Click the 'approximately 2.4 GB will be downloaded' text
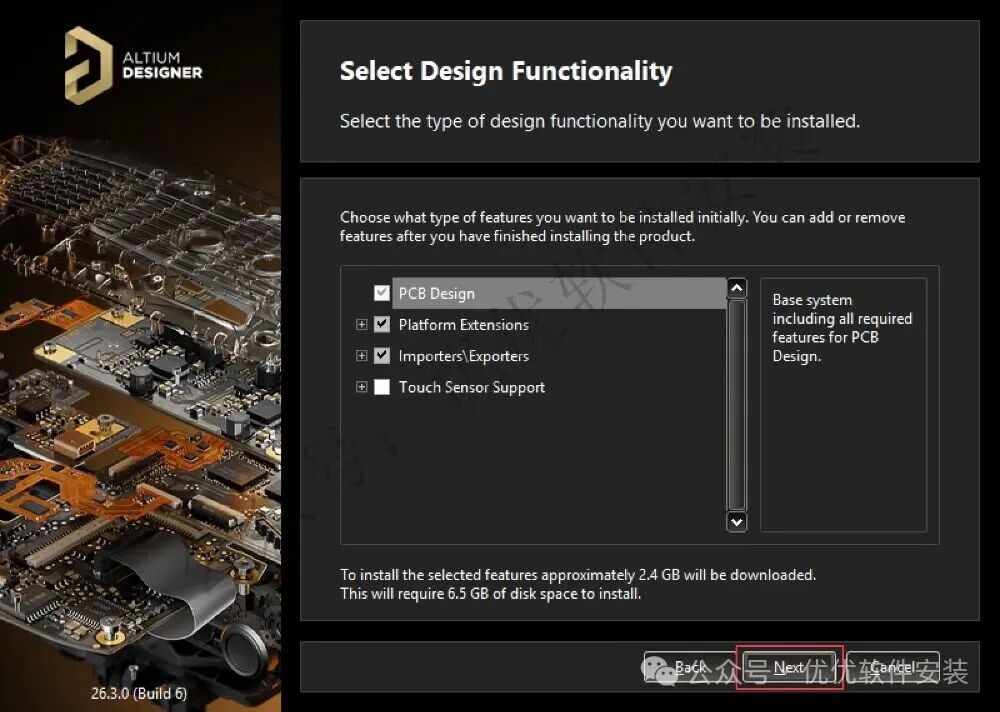This screenshot has width=1000, height=712. tap(678, 575)
